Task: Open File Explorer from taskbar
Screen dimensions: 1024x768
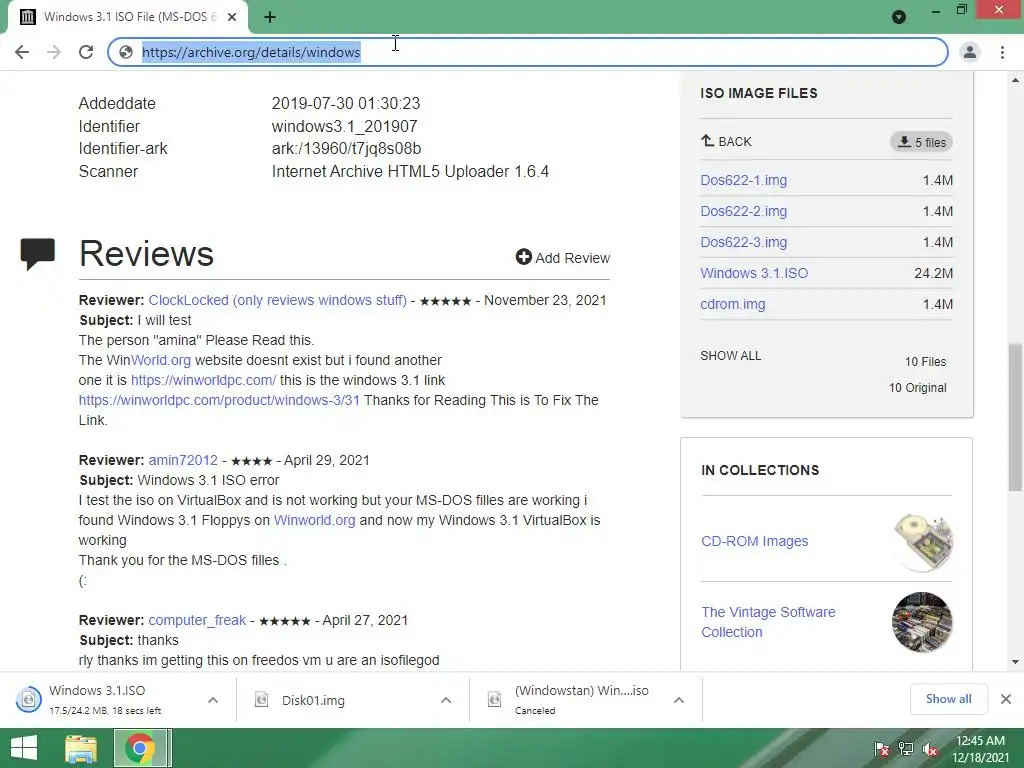Action: (x=81, y=748)
